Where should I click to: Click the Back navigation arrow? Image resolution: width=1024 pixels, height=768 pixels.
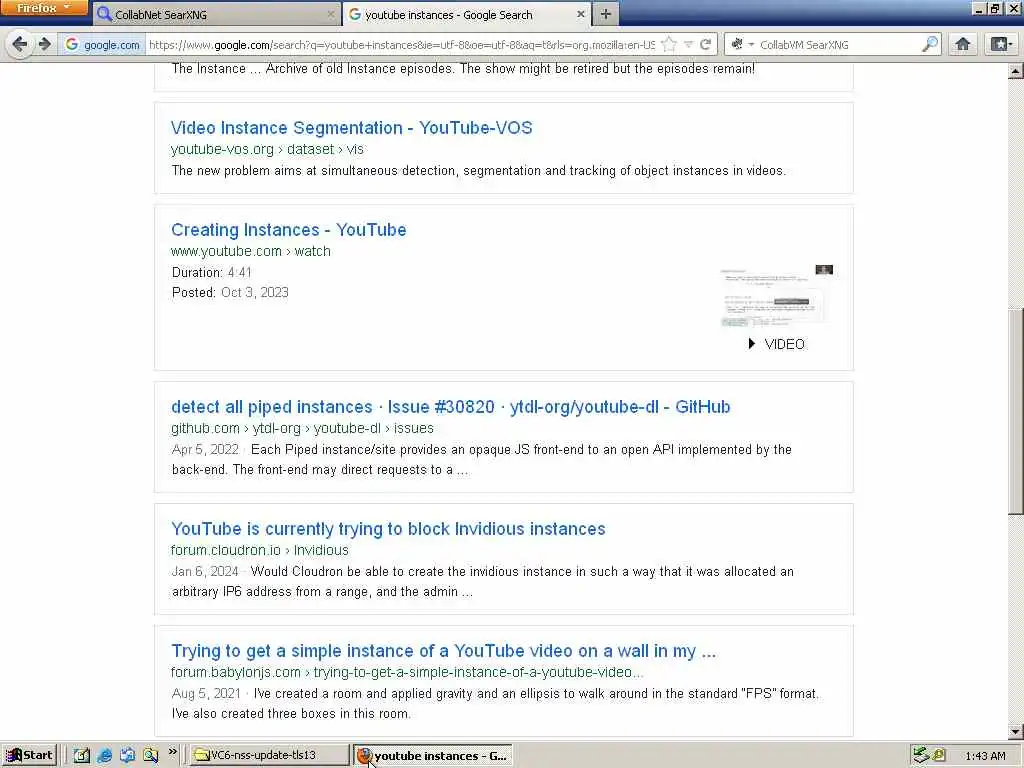click(20, 44)
